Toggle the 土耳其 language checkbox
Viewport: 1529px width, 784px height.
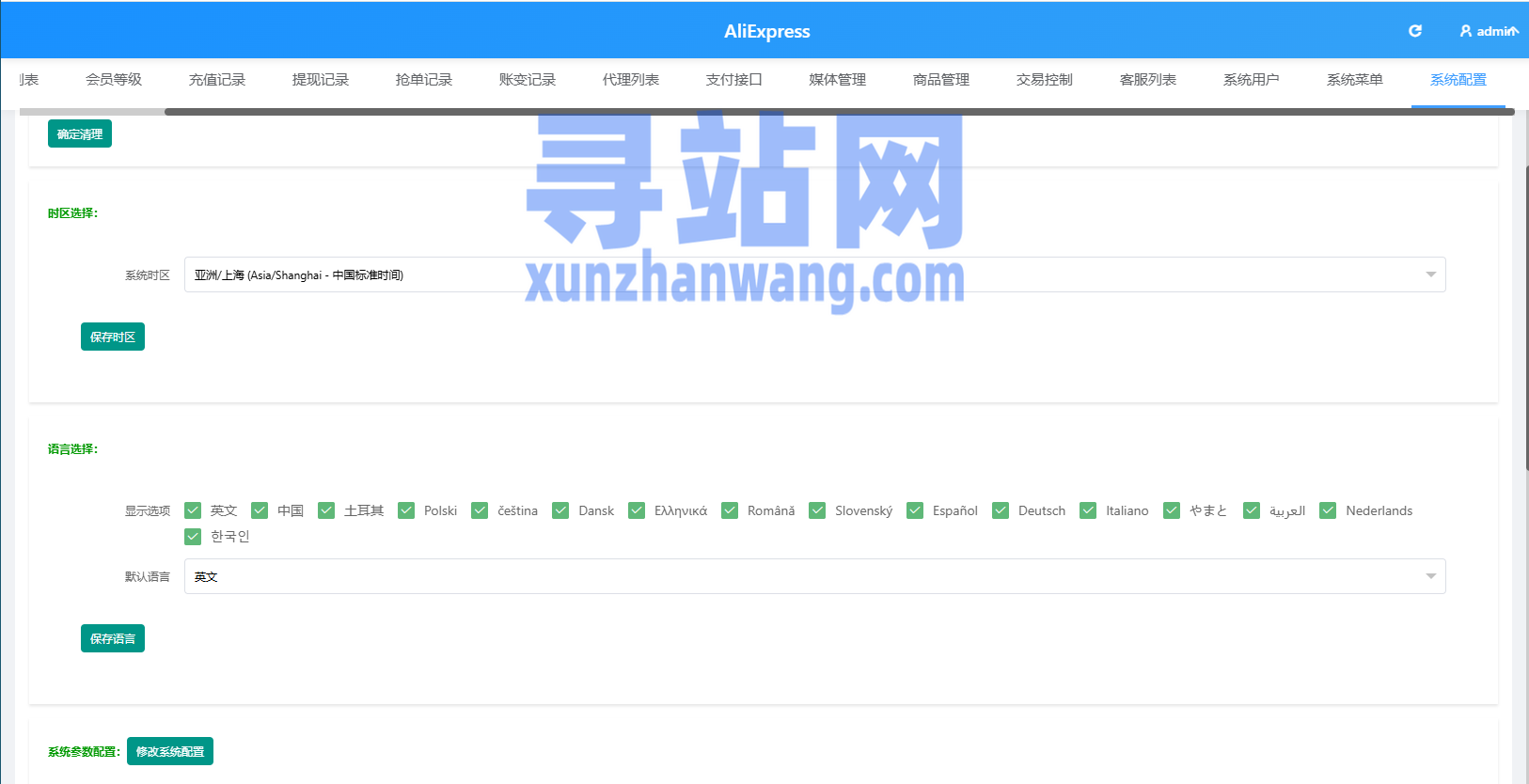point(326,510)
